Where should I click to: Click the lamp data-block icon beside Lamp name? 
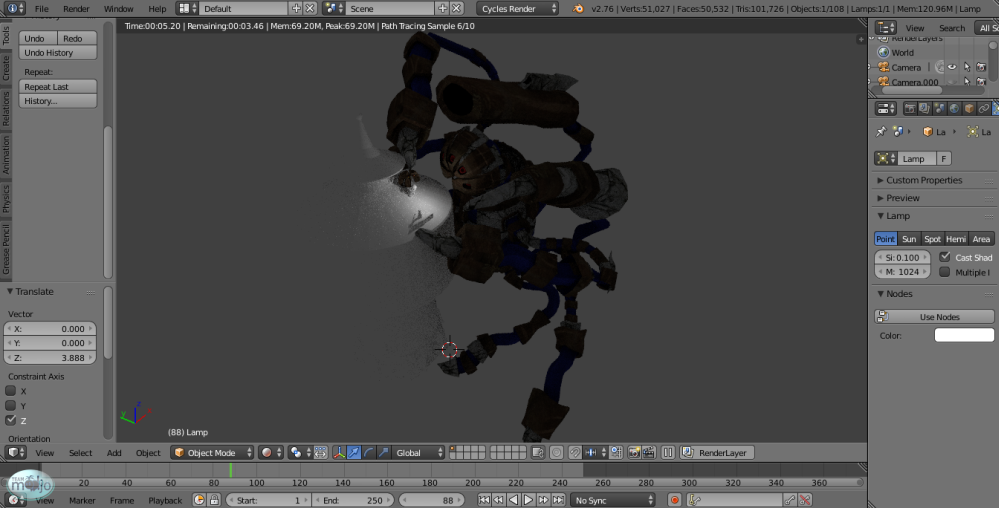point(884,158)
